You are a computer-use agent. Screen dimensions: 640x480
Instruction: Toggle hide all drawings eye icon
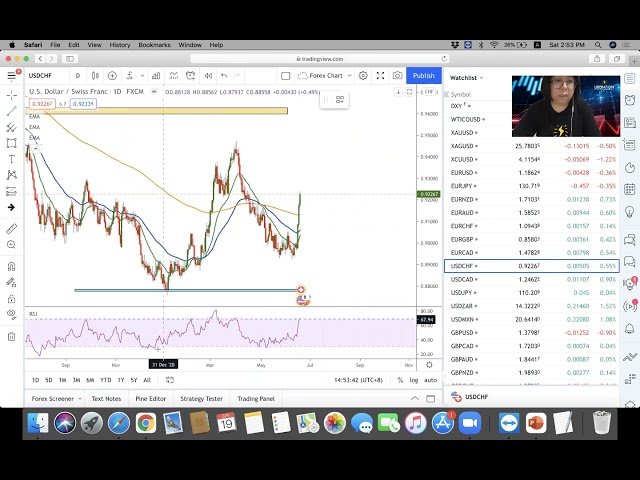pos(12,315)
